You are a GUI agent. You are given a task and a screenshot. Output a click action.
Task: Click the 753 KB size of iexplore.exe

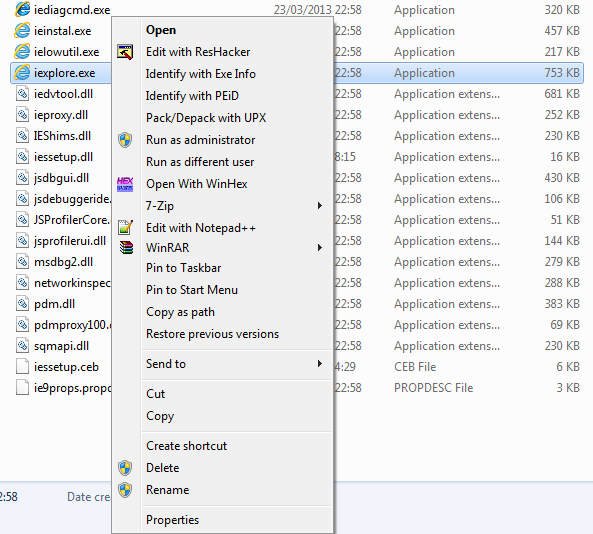click(x=562, y=73)
